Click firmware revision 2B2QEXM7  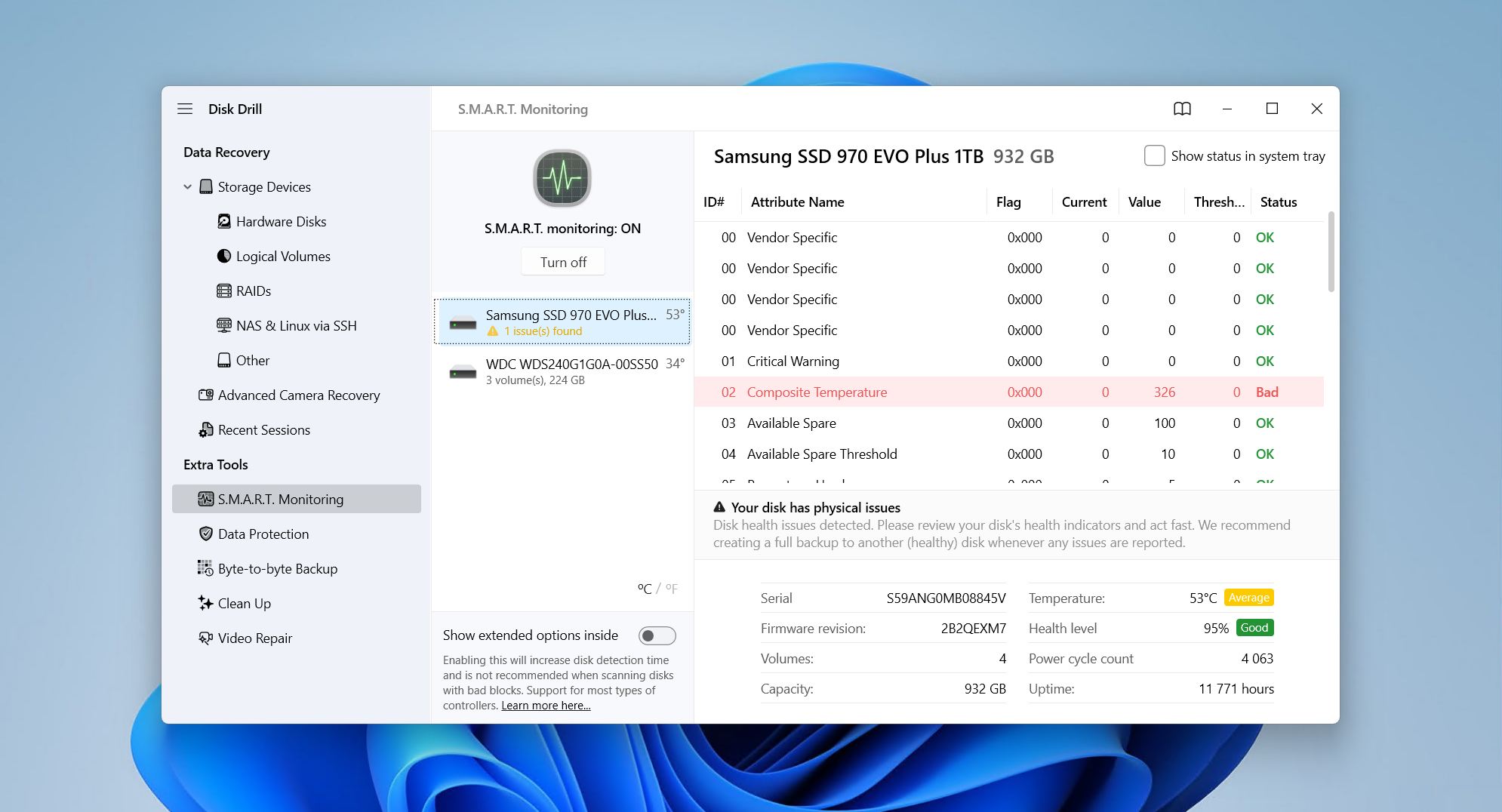tap(973, 628)
